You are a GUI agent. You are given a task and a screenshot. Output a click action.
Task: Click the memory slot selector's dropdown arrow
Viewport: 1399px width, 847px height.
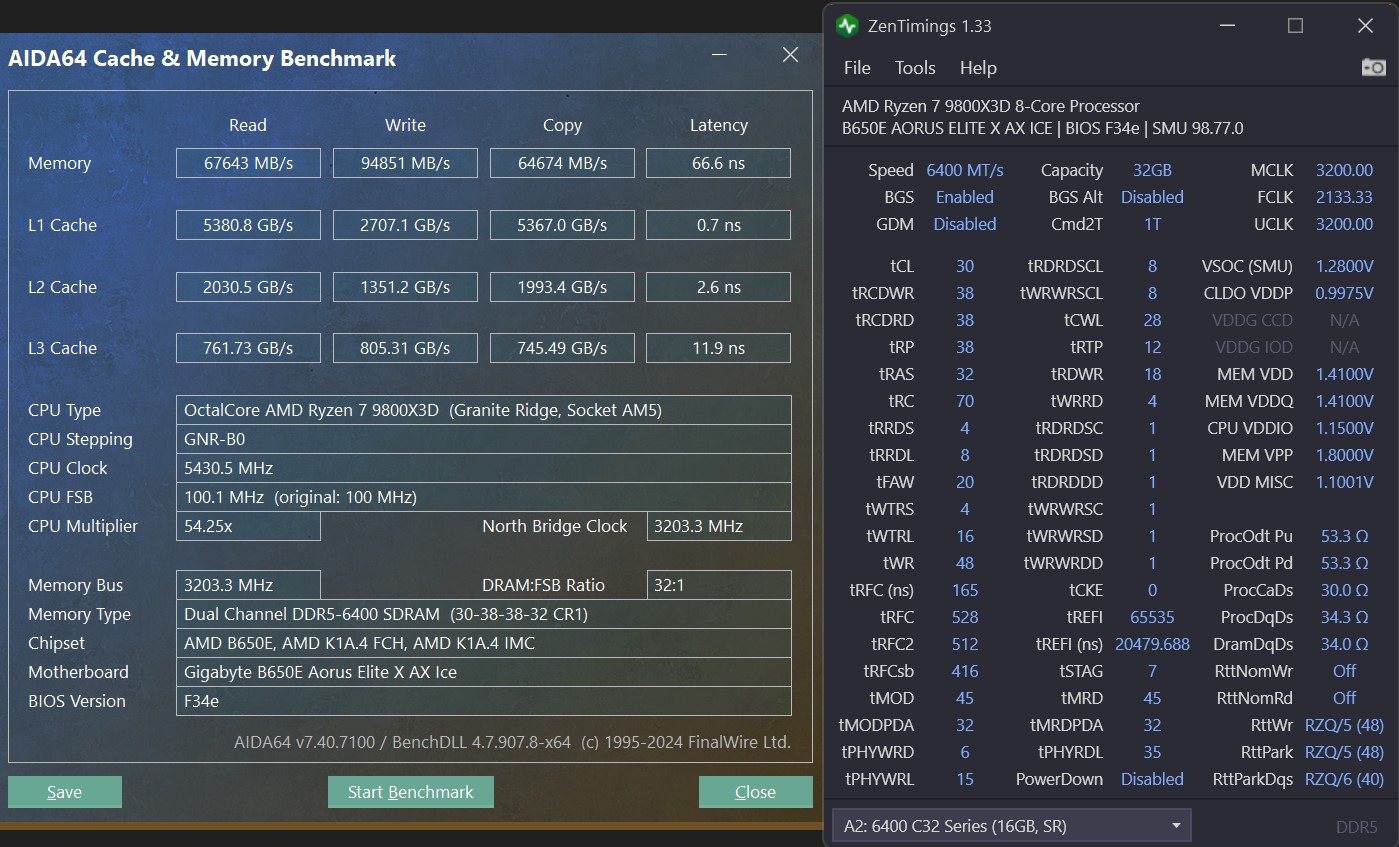coord(1174,825)
